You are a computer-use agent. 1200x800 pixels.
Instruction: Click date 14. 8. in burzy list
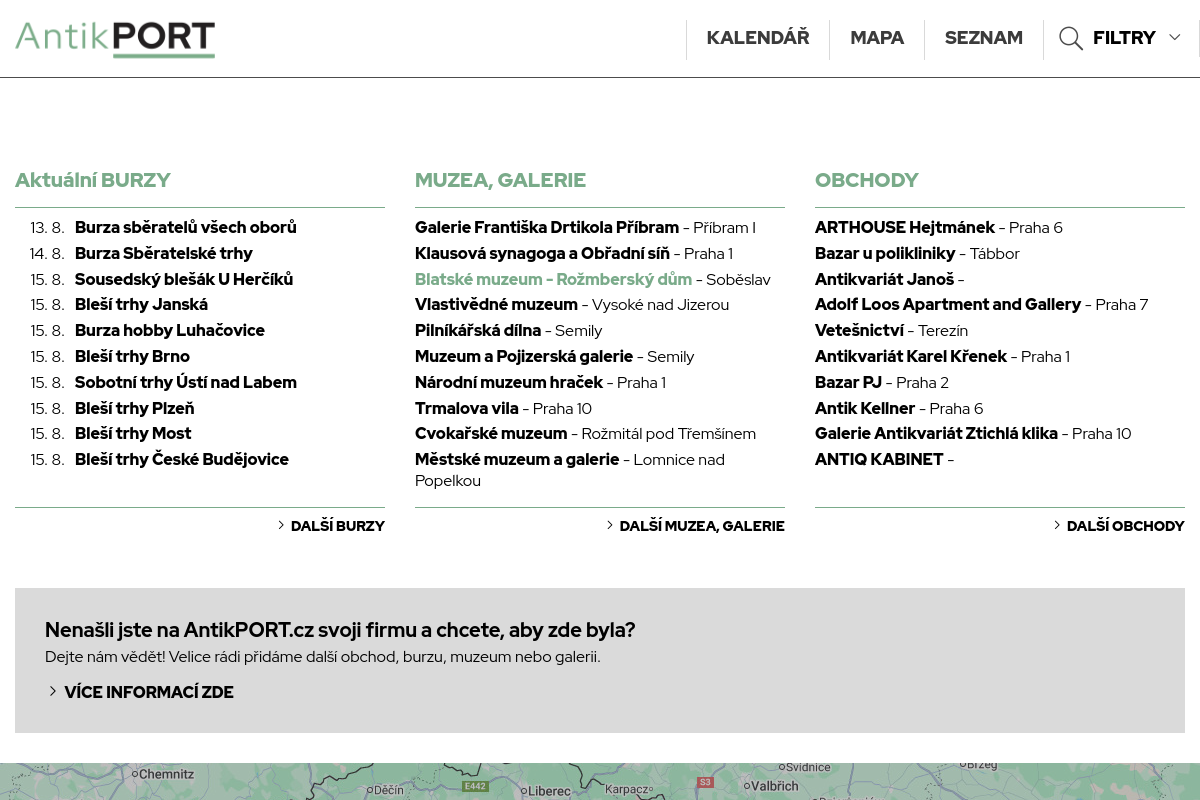click(47, 253)
